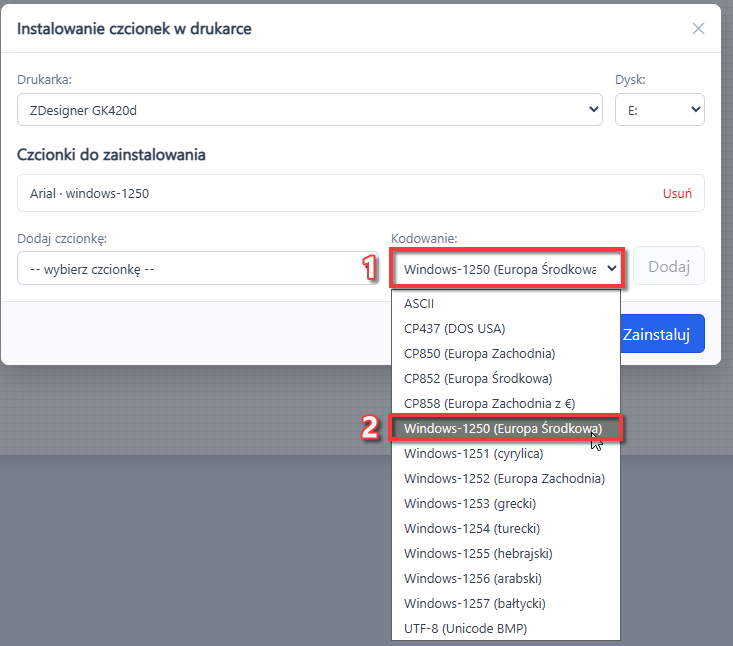Click the 'Czcionki do zainstalowania' heading
Screen dimensions: 733x646
pos(111,155)
